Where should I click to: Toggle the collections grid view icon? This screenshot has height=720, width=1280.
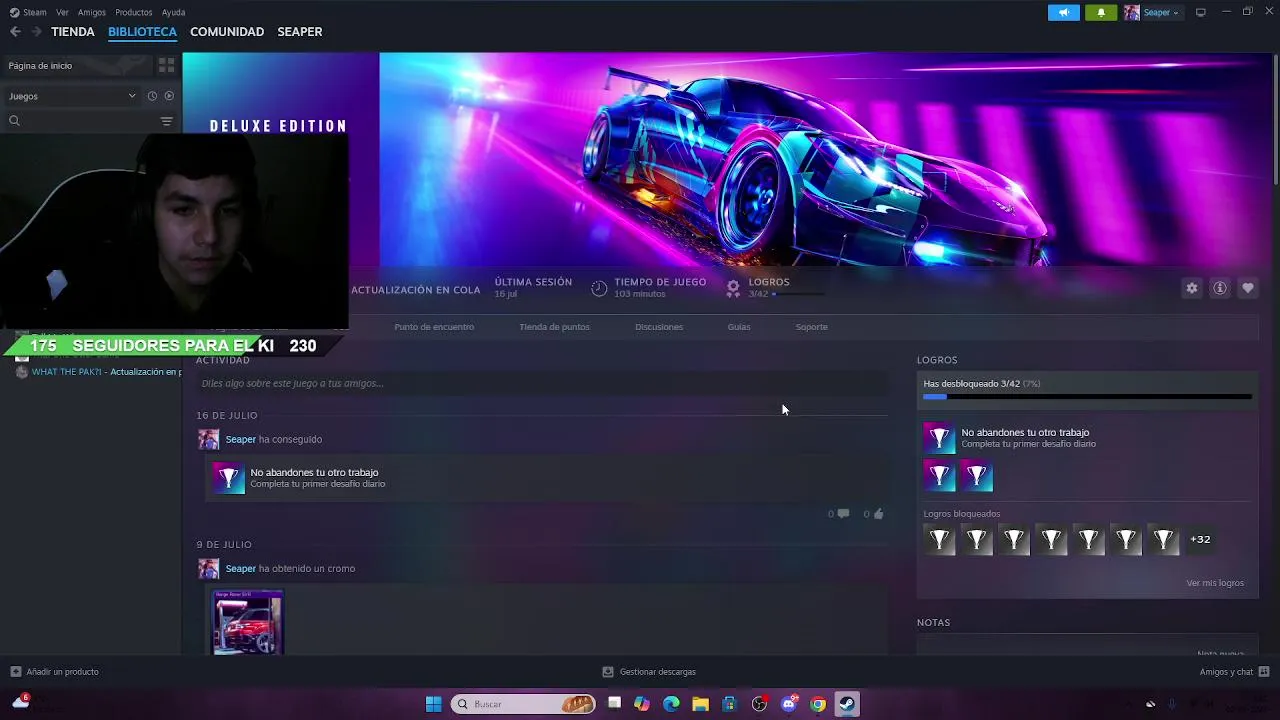point(167,65)
